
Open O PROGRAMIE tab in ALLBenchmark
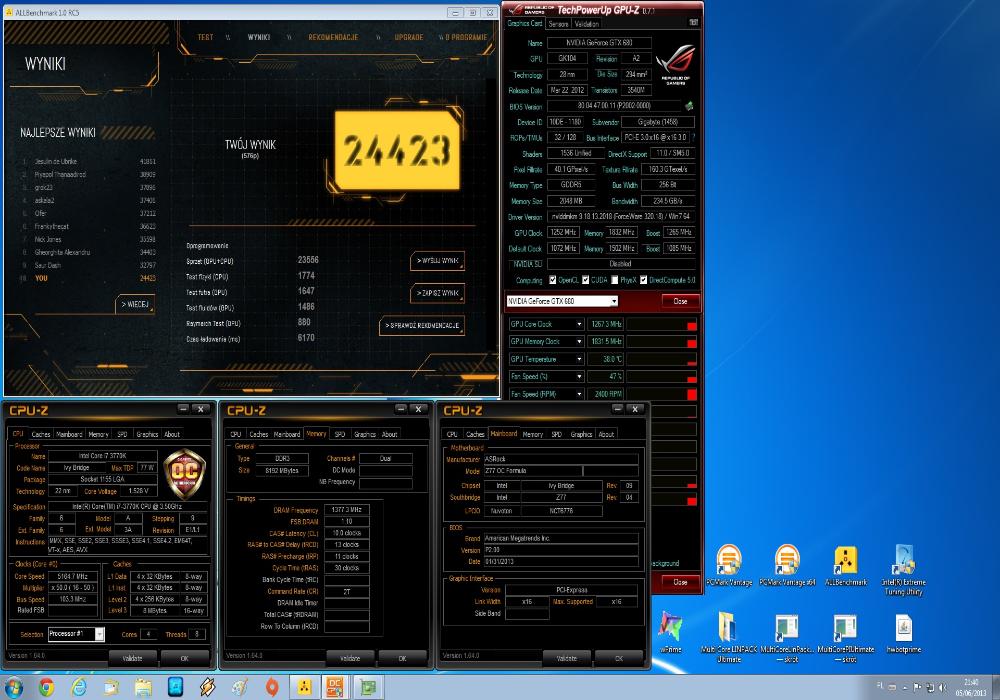pos(466,37)
